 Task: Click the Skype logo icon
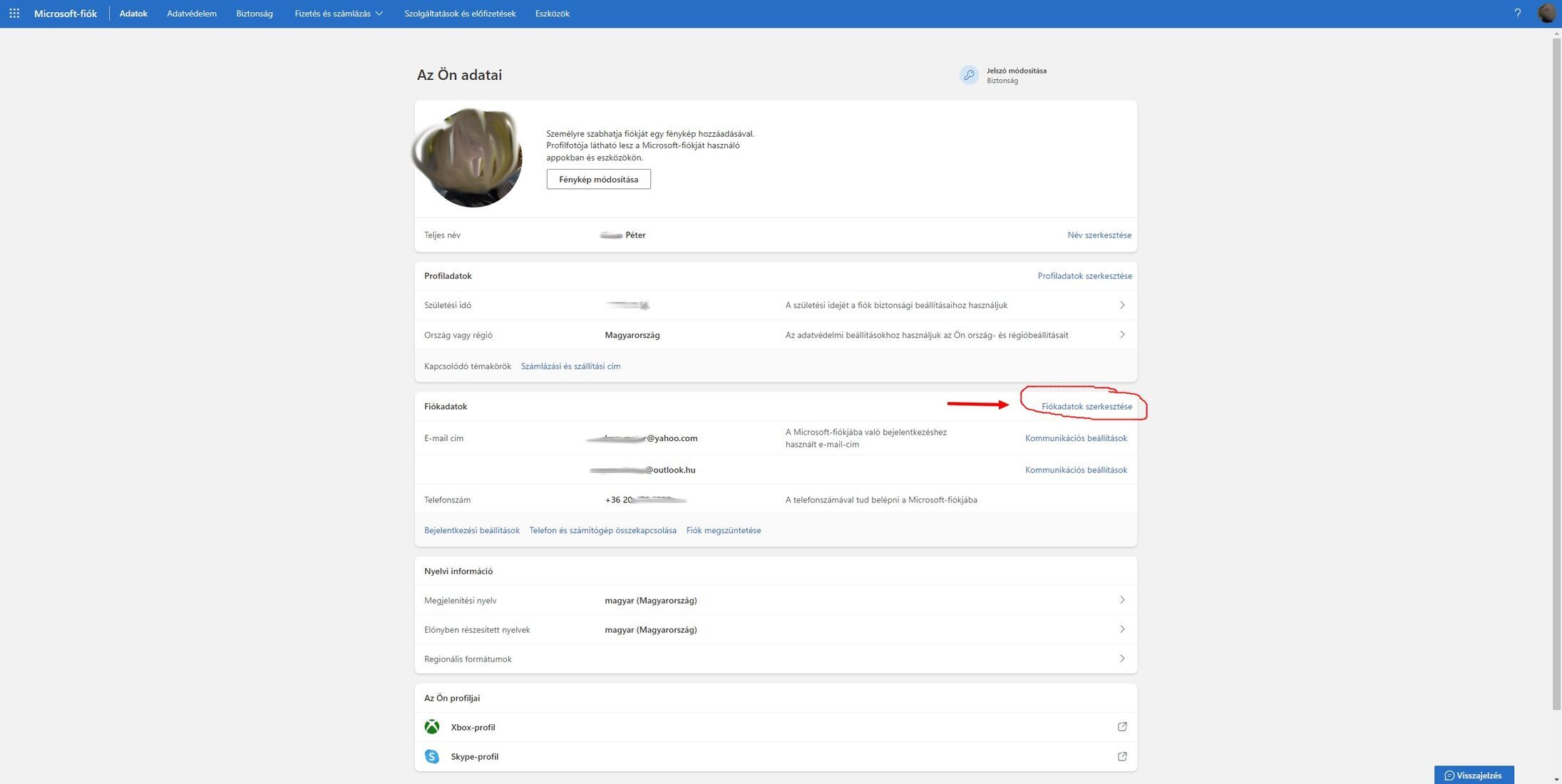click(x=432, y=756)
